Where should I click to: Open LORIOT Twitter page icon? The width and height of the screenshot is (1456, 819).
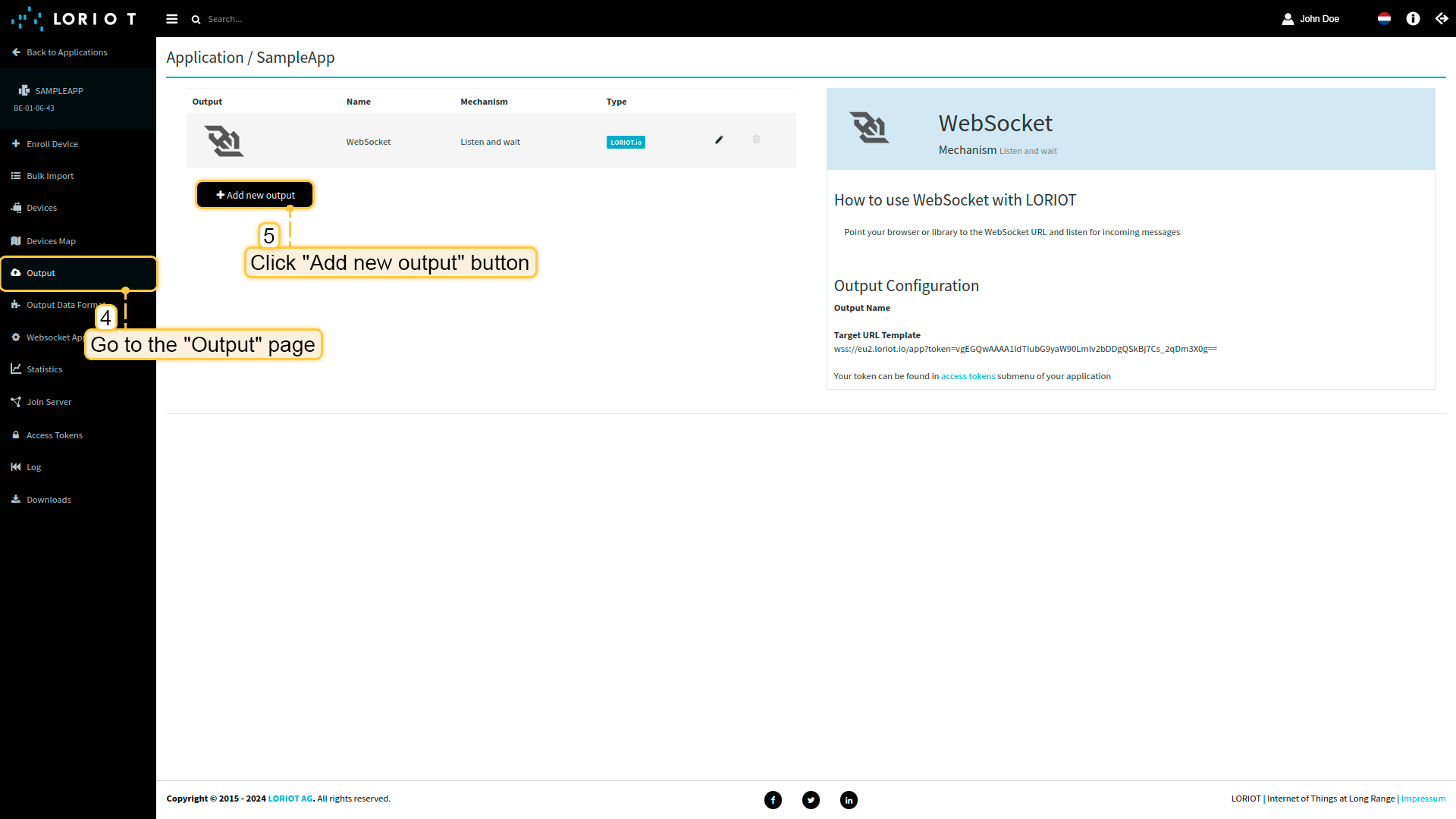(x=811, y=800)
